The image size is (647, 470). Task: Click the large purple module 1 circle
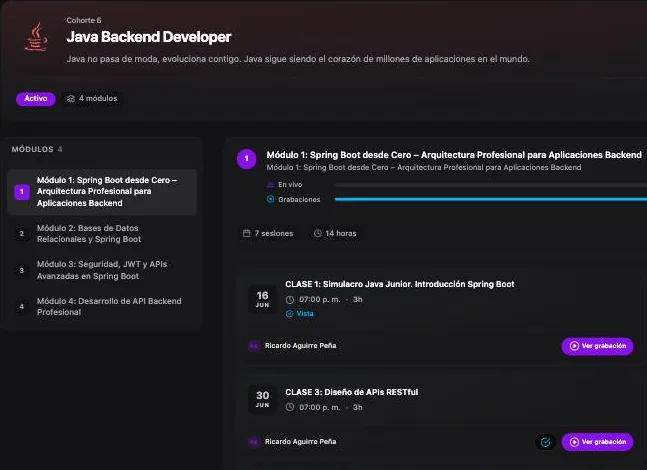click(x=247, y=159)
